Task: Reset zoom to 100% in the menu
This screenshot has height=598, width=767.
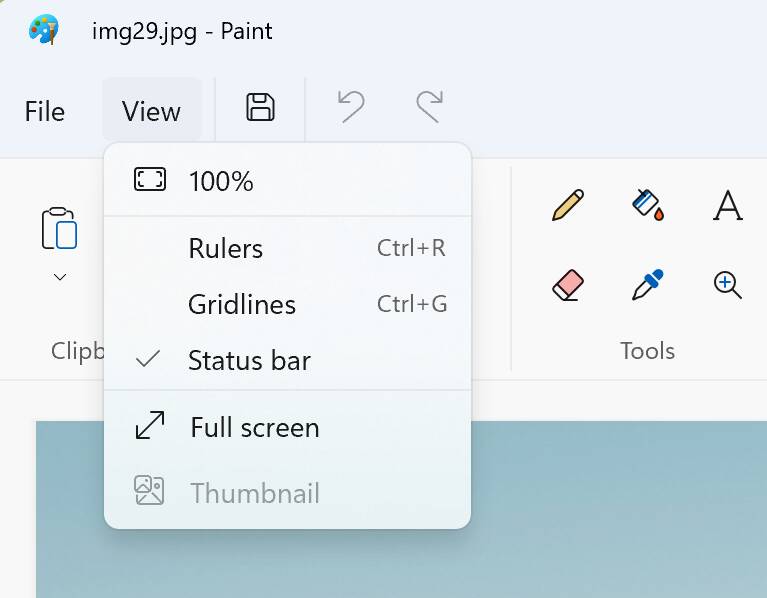Action: point(221,181)
